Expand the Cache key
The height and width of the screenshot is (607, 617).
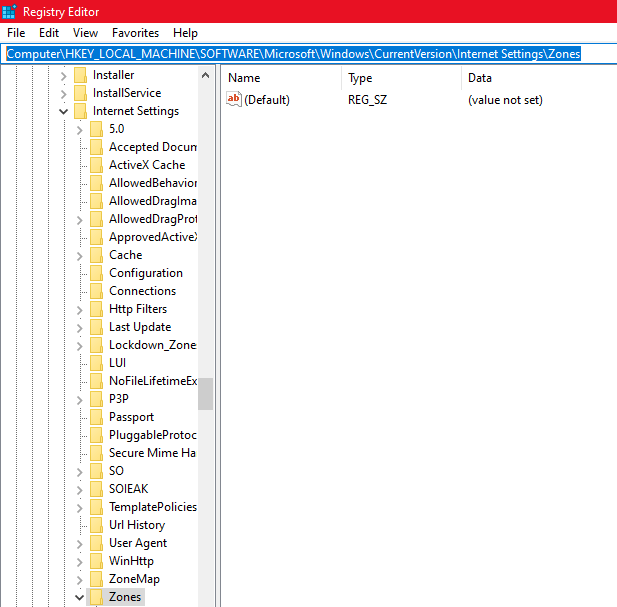(80, 256)
